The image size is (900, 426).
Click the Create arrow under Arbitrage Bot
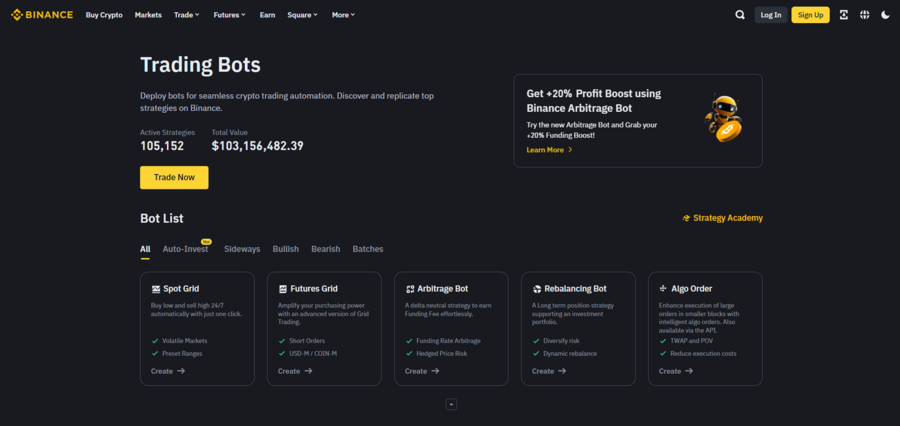(435, 371)
